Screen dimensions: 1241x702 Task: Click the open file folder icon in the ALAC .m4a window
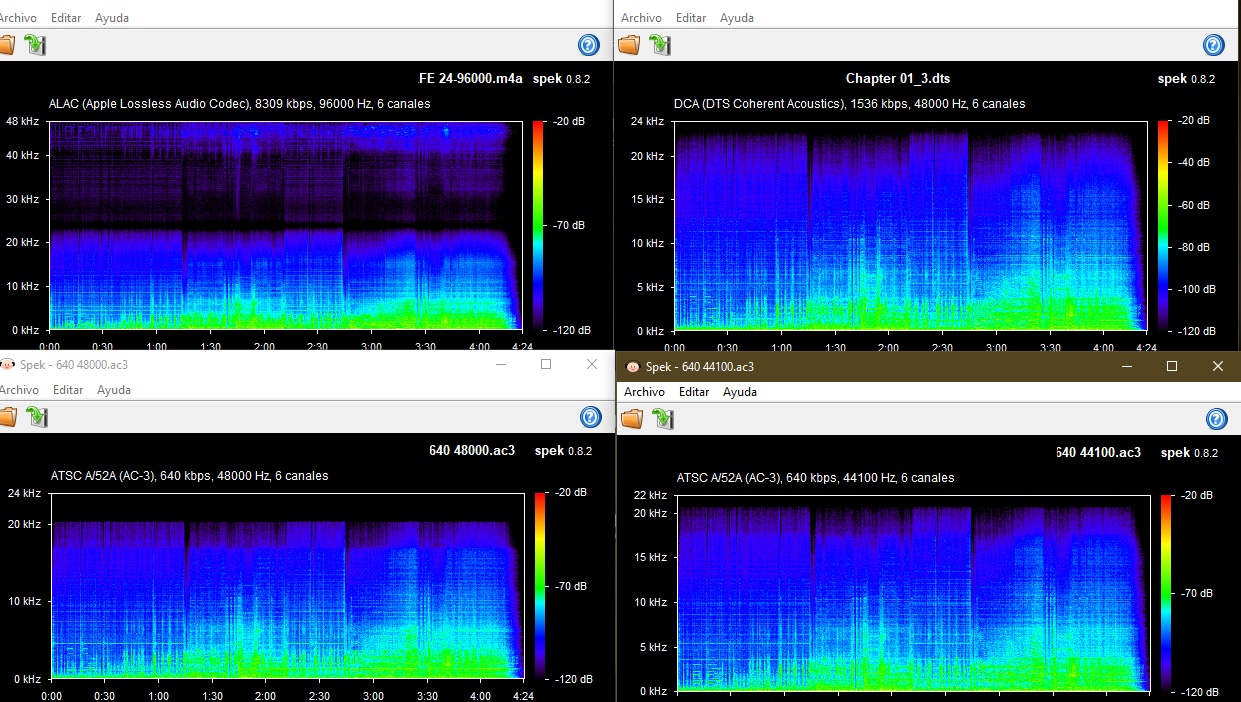(x=6, y=44)
